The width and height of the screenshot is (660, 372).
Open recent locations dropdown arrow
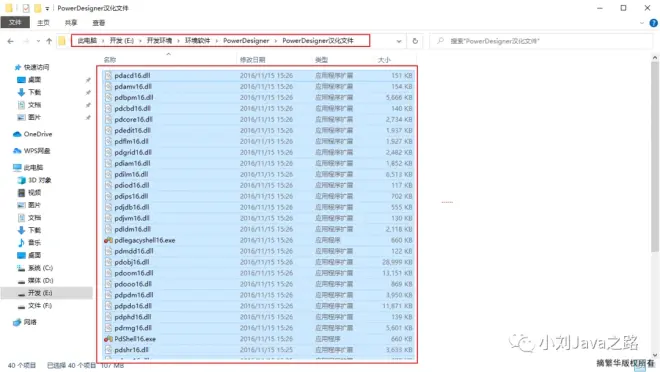[x=38, y=41]
